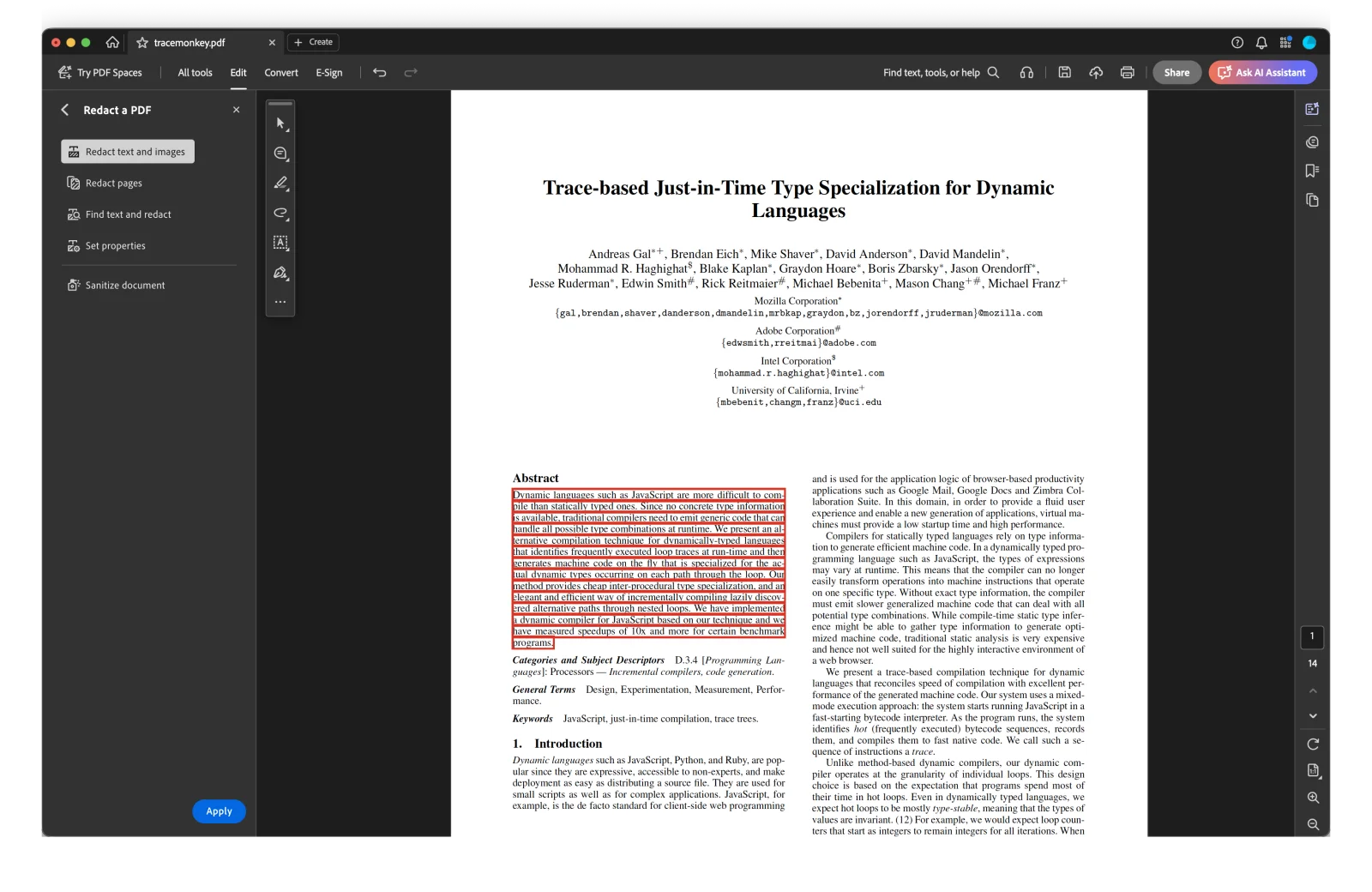Redo the last action

click(411, 73)
